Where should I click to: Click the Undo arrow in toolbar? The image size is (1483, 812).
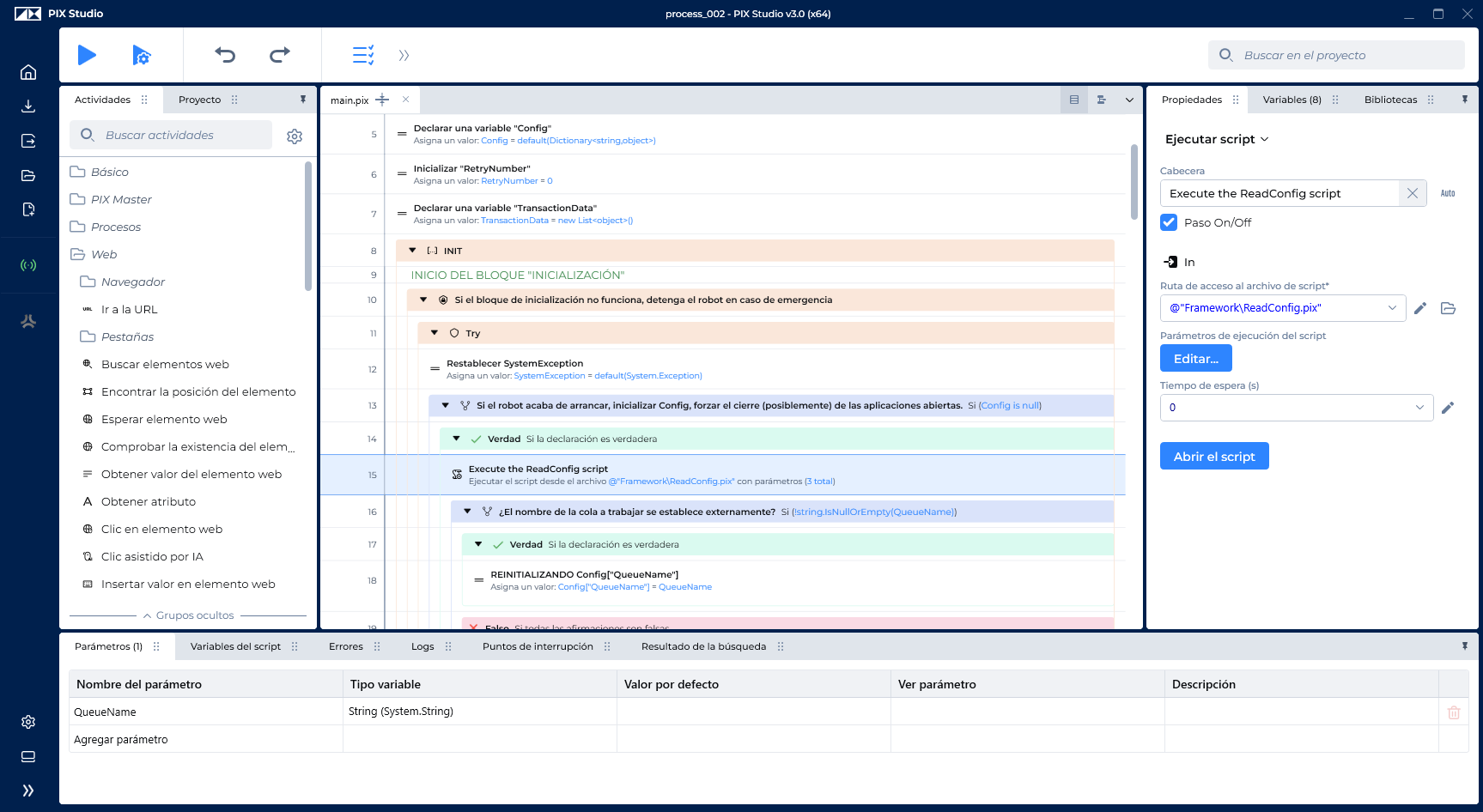225,55
